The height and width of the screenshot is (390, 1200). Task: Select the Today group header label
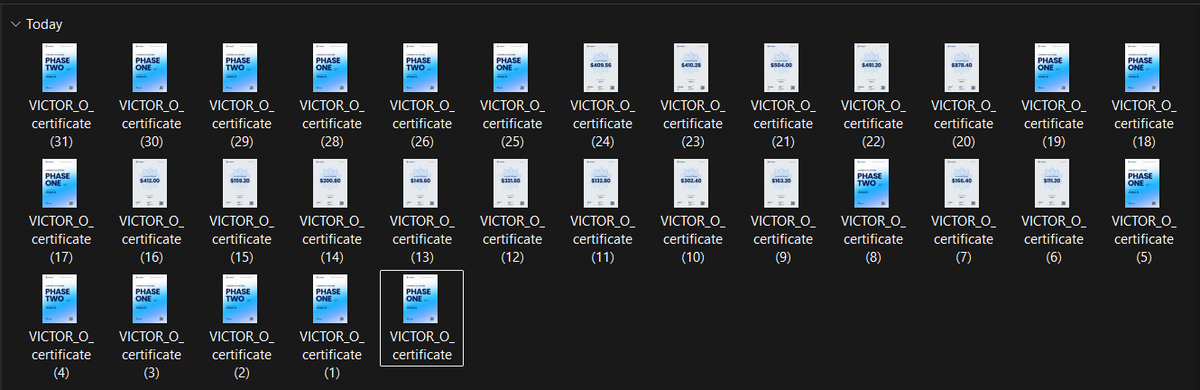(44, 24)
